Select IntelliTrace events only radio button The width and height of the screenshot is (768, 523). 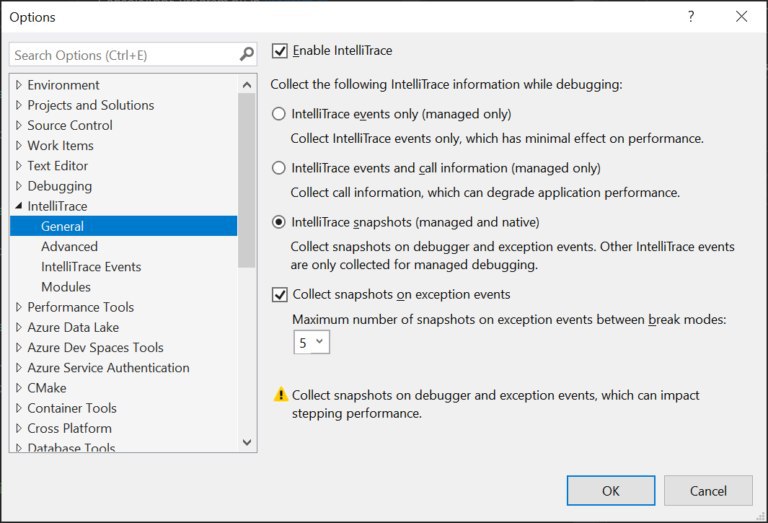click(279, 114)
